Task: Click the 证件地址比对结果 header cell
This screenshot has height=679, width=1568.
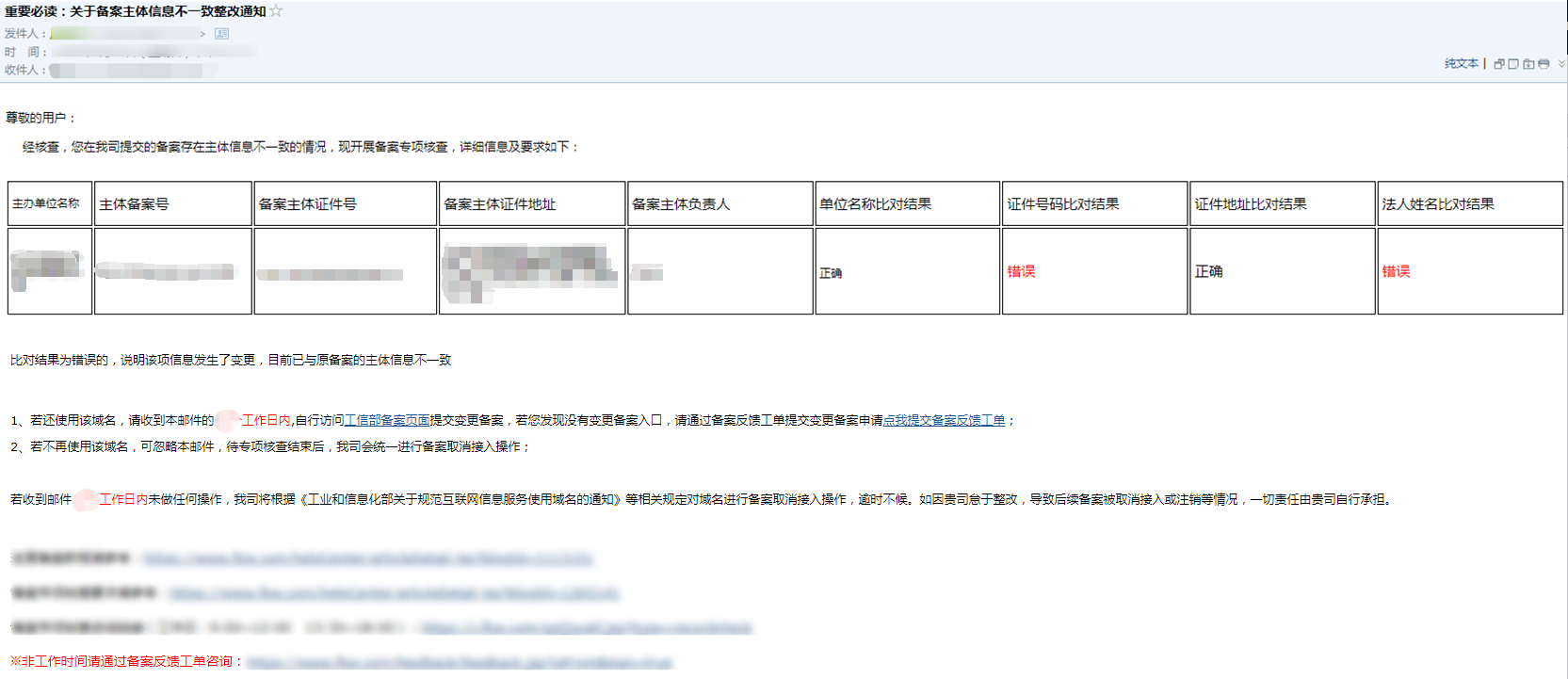Action: 1283,203
